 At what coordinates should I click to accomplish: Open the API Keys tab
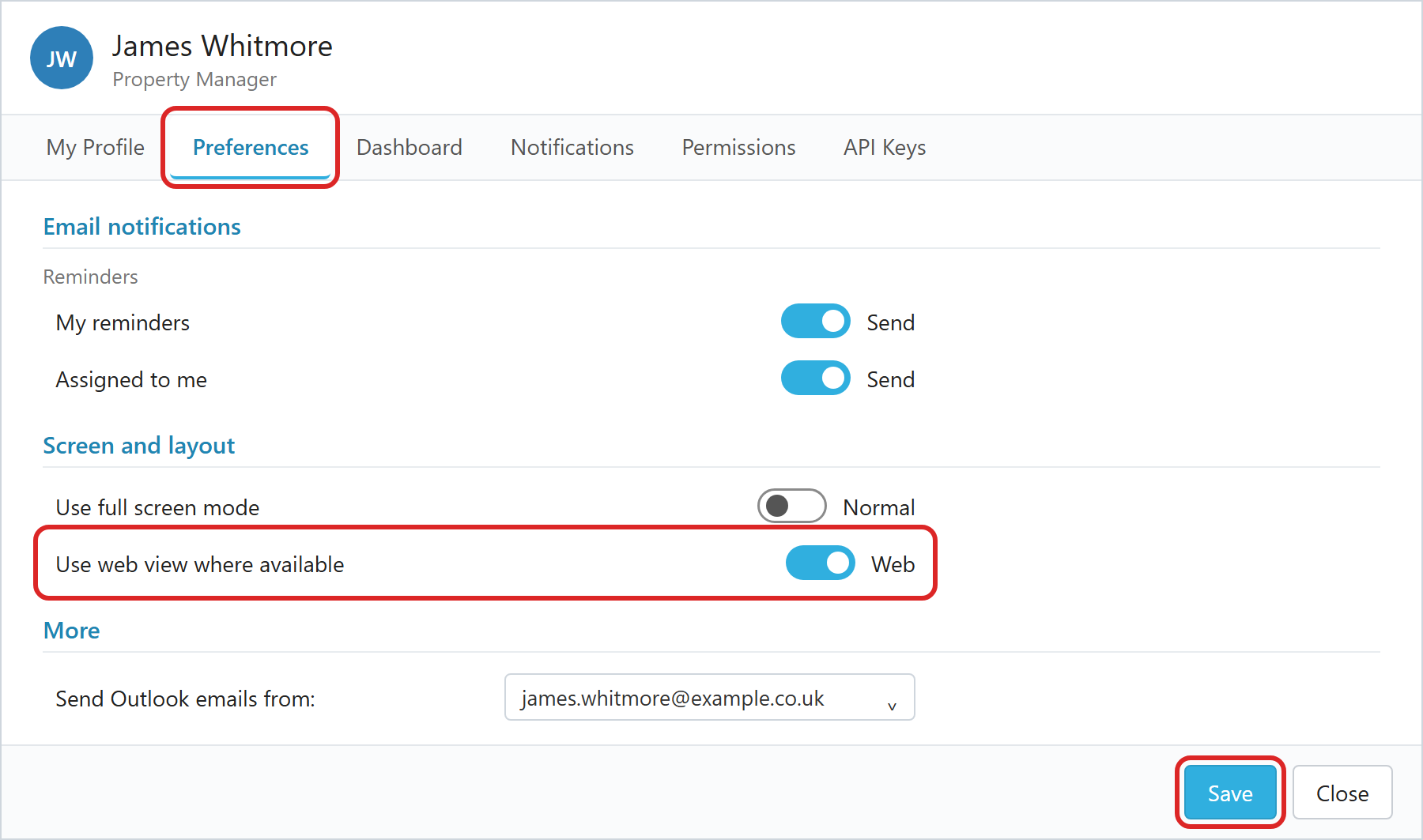coord(885,148)
